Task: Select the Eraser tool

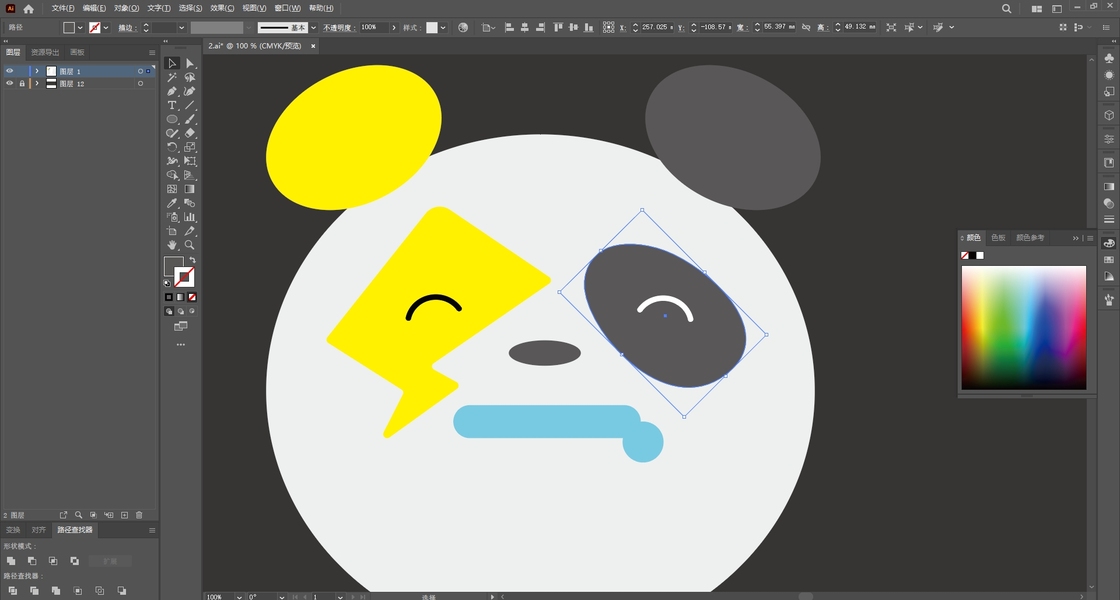Action: [189, 133]
